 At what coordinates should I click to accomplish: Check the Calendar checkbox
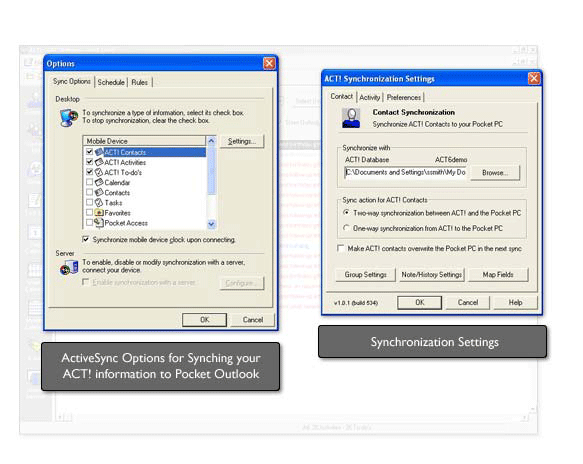89,182
